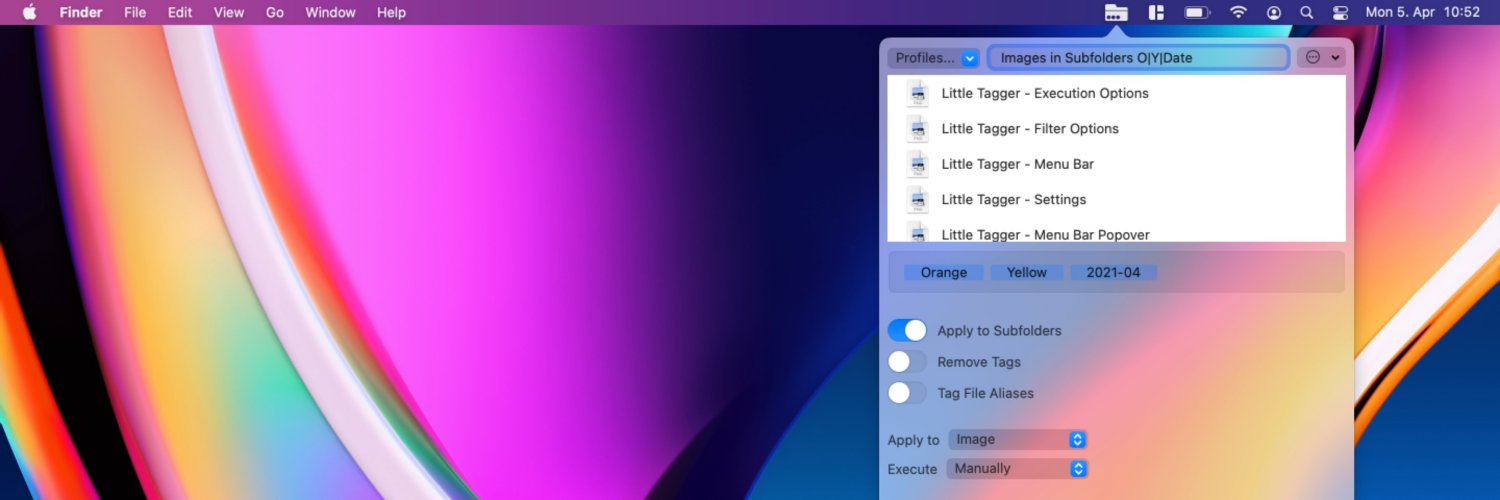
Task: Open Control Center icon
Action: (x=1341, y=12)
